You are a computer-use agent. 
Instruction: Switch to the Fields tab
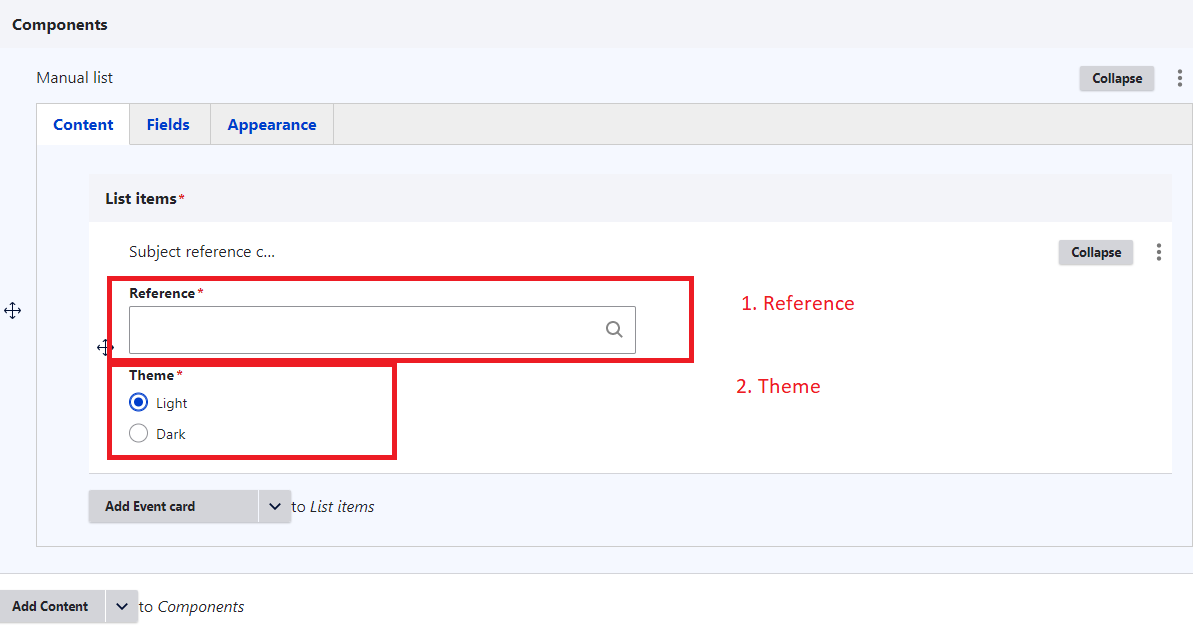pos(168,125)
